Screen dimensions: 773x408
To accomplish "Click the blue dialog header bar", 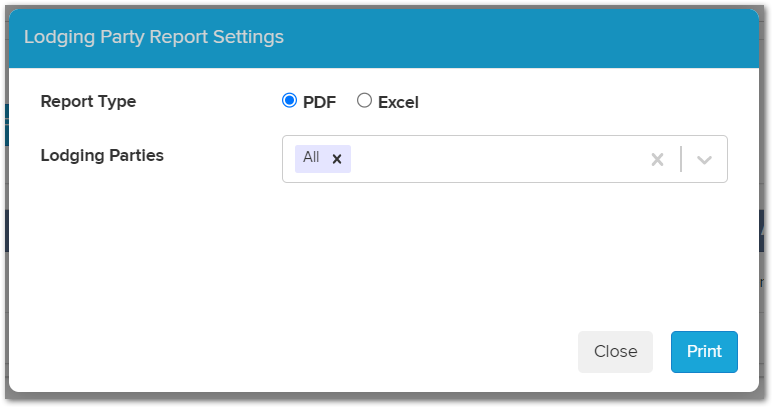I will coord(384,38).
